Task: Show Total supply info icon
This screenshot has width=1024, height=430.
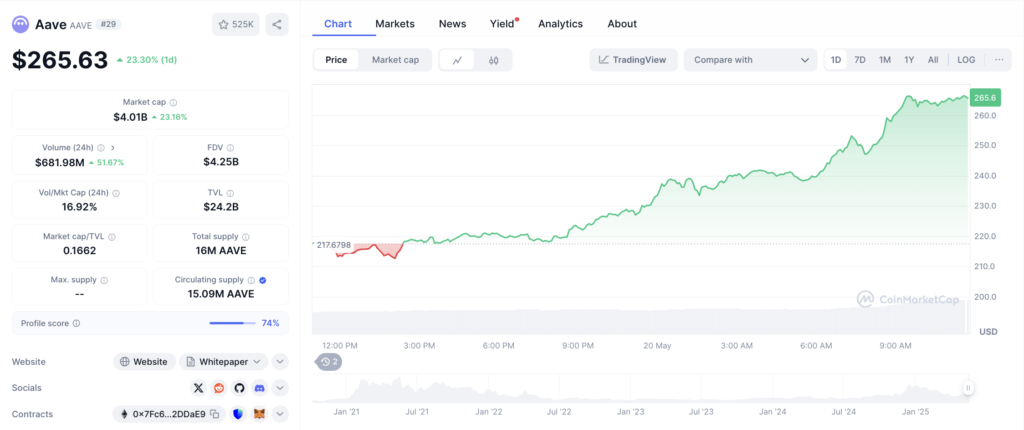Action: click(245, 237)
